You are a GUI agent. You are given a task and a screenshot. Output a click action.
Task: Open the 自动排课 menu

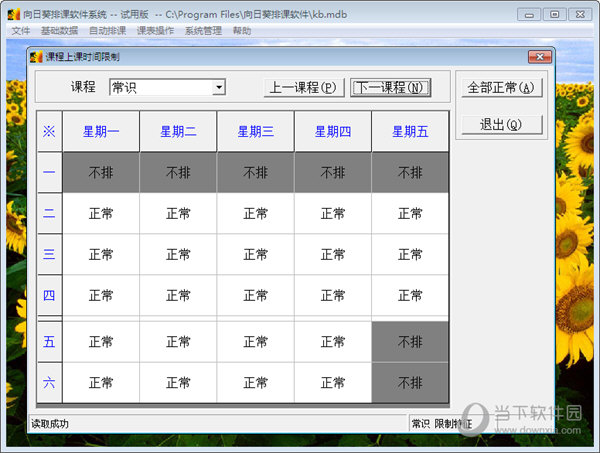point(107,31)
